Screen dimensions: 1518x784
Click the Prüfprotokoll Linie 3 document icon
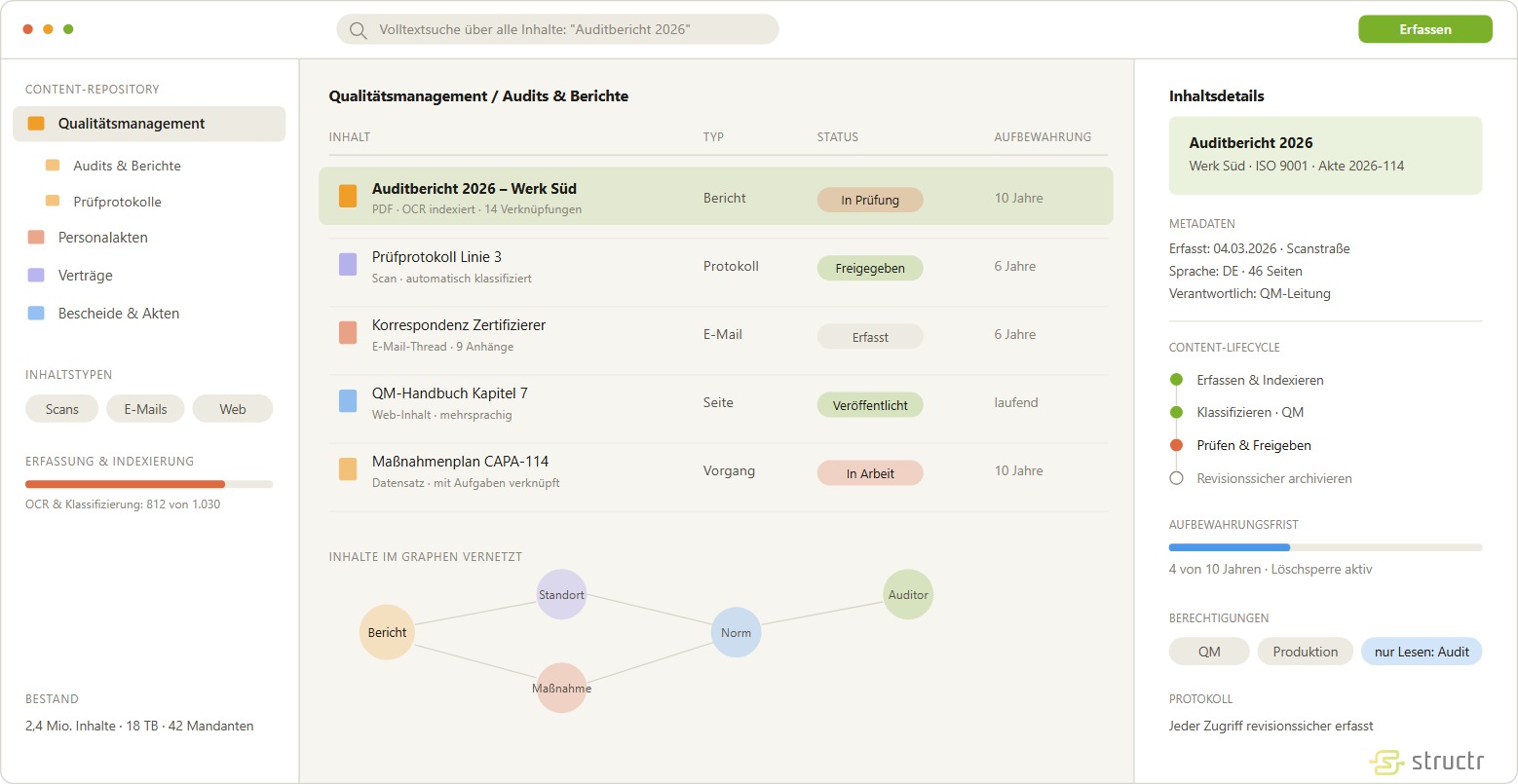[x=348, y=264]
